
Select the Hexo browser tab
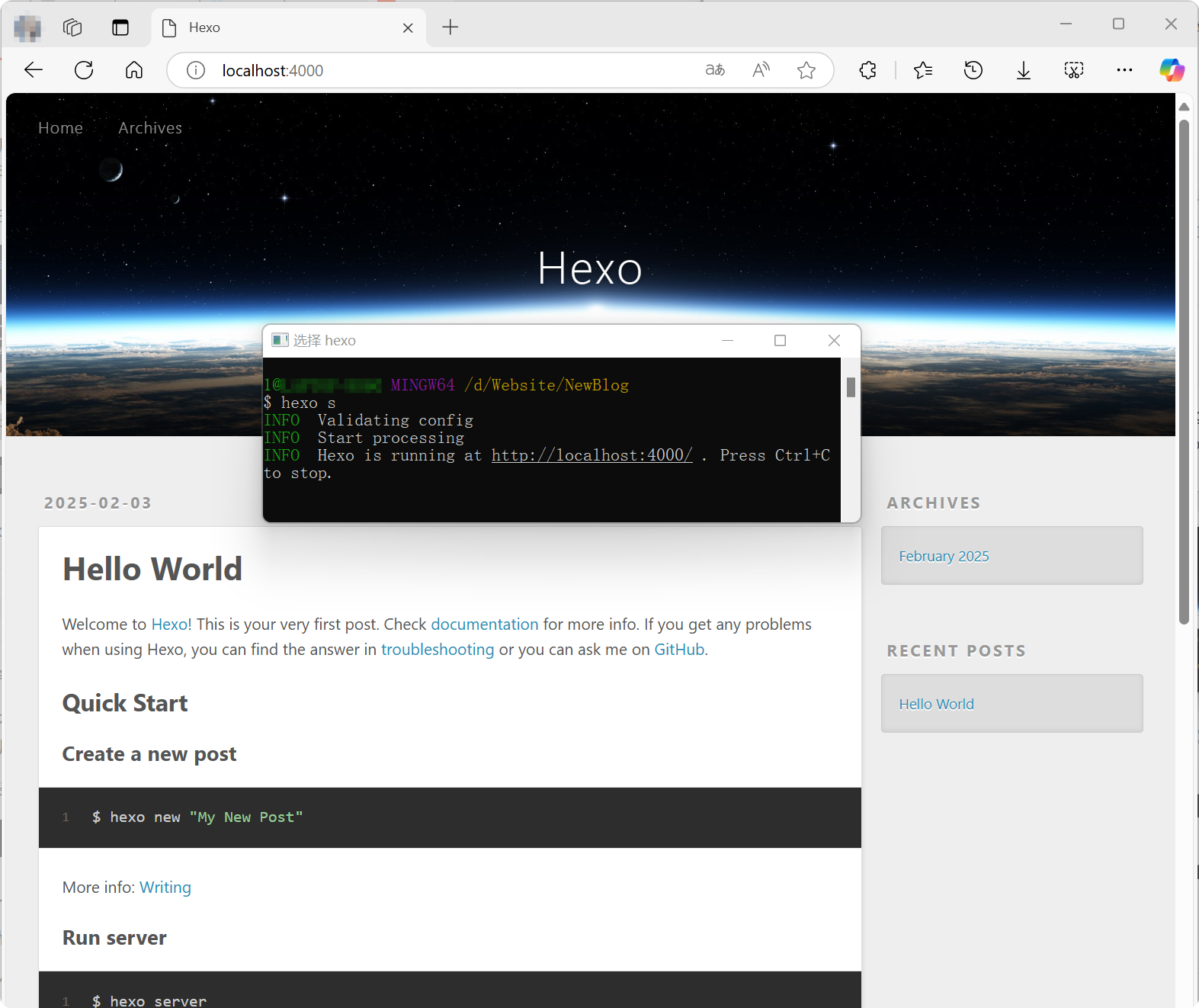point(288,27)
